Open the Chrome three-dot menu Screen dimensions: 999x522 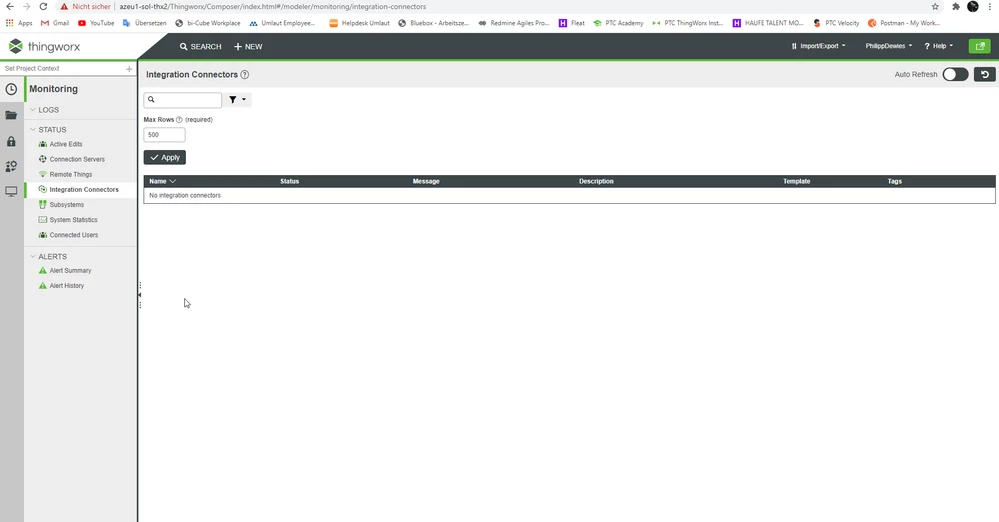(989, 6)
